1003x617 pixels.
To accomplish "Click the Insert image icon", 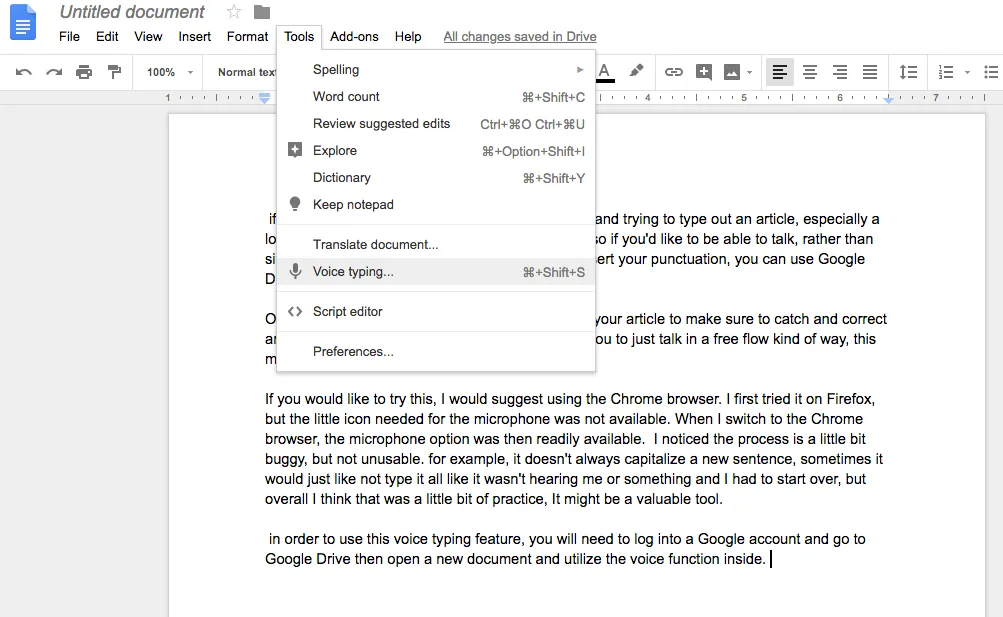I will 732,72.
